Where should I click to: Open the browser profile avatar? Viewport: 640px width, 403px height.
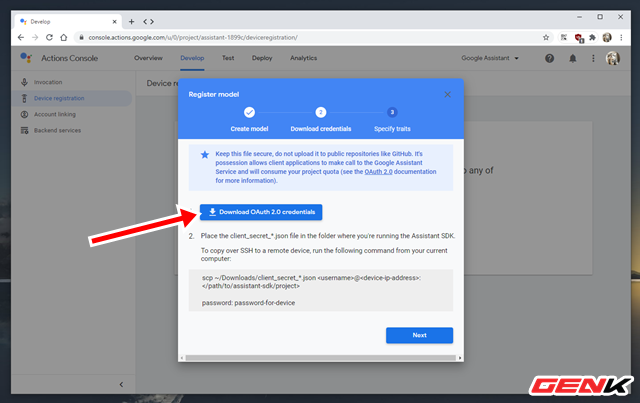tap(607, 38)
